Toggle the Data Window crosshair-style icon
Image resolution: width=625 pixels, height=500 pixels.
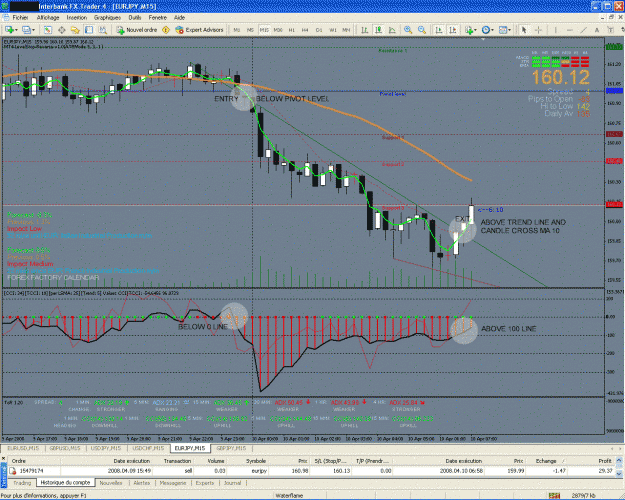[x=61, y=30]
